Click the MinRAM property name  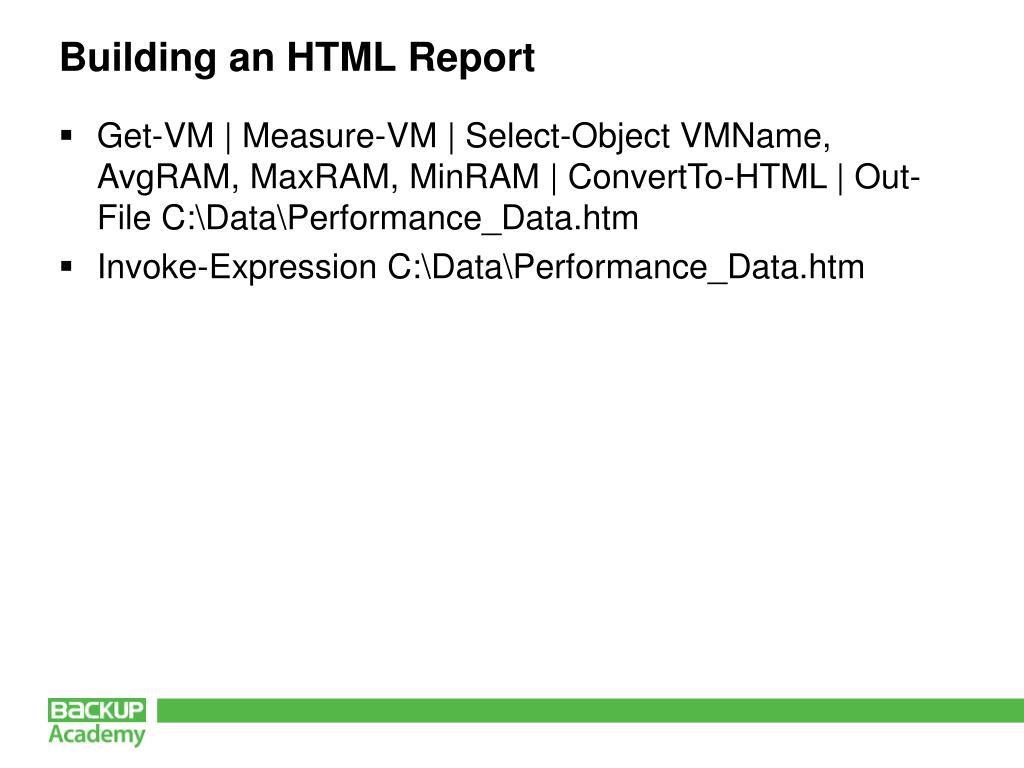(x=474, y=177)
